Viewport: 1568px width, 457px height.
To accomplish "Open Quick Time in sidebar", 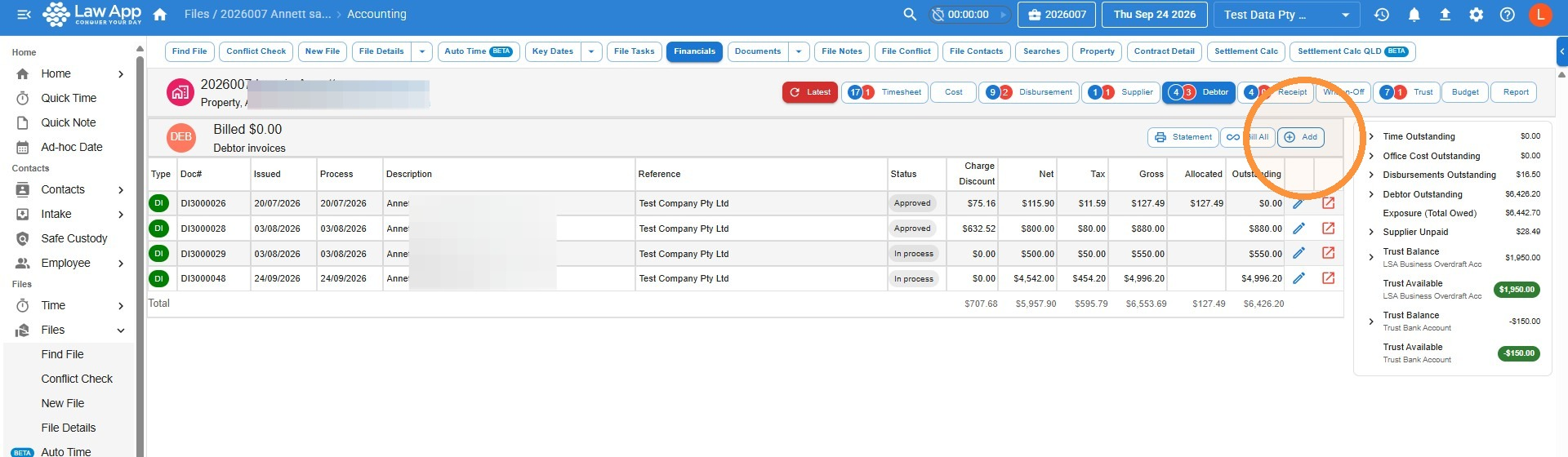I will coord(69,98).
